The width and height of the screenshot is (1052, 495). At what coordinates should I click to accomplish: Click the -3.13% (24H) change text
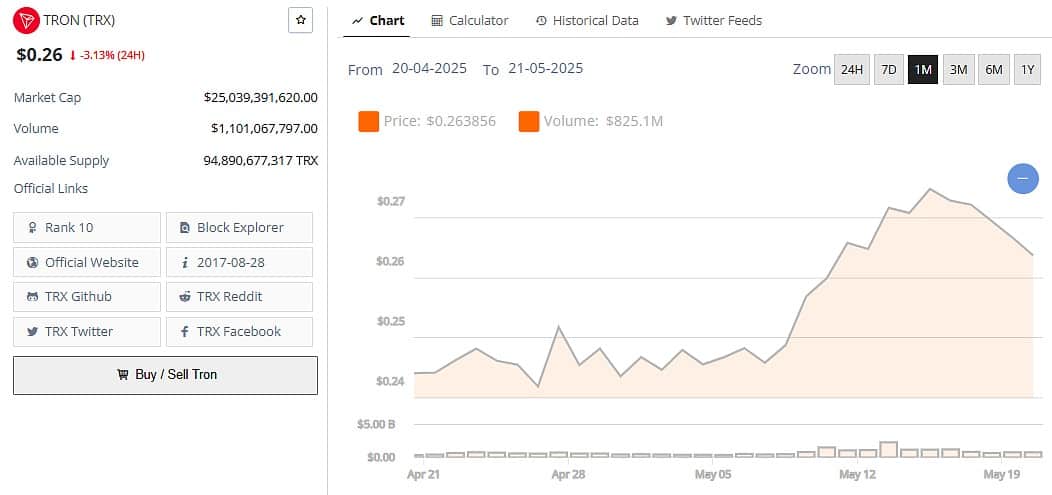click(112, 56)
